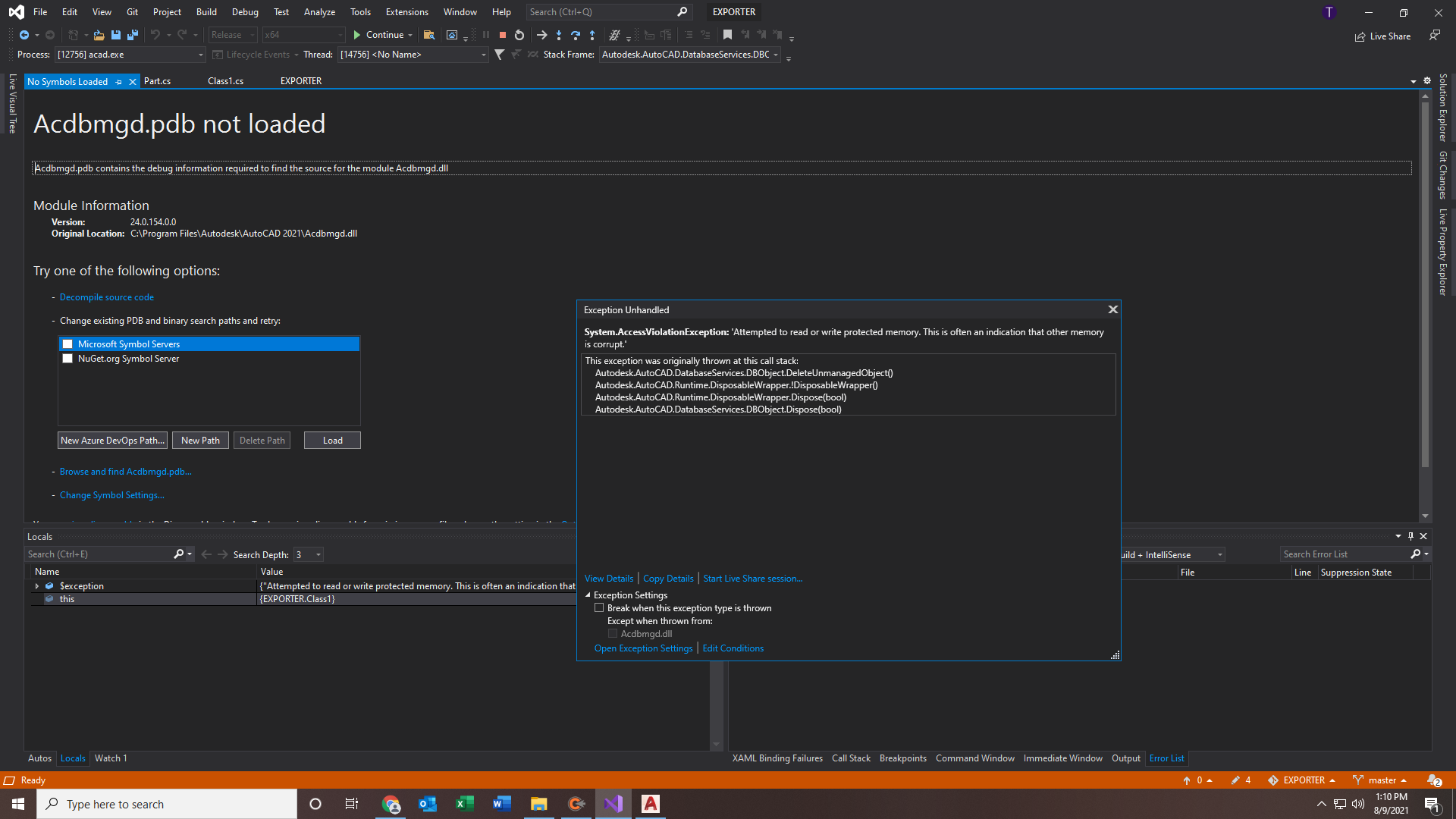Click the Step Over icon

576,35
